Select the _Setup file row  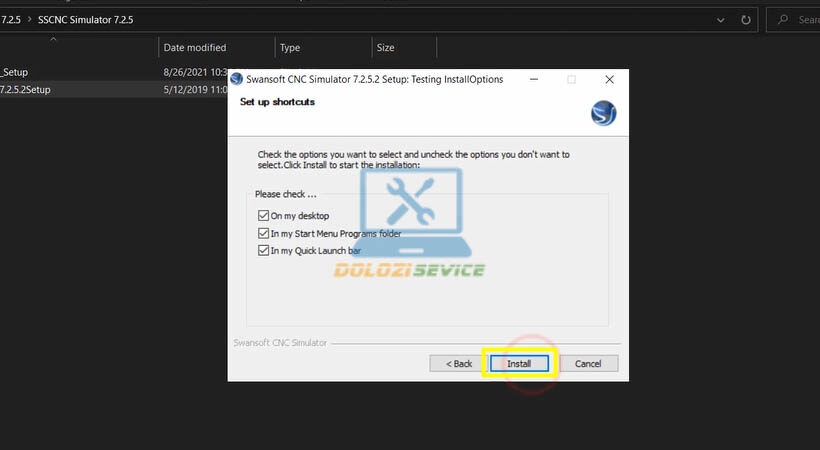coord(113,72)
